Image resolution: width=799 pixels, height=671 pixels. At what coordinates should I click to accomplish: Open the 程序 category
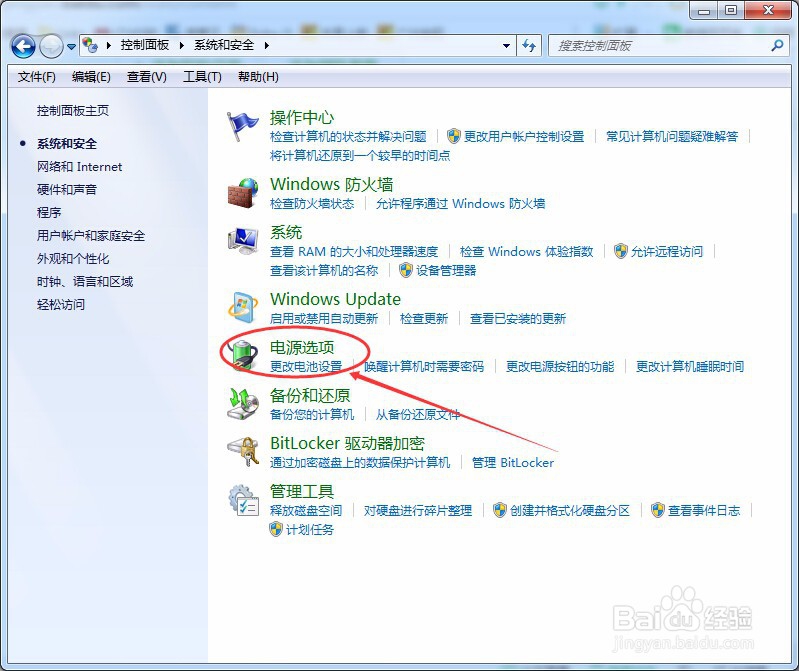coord(49,212)
